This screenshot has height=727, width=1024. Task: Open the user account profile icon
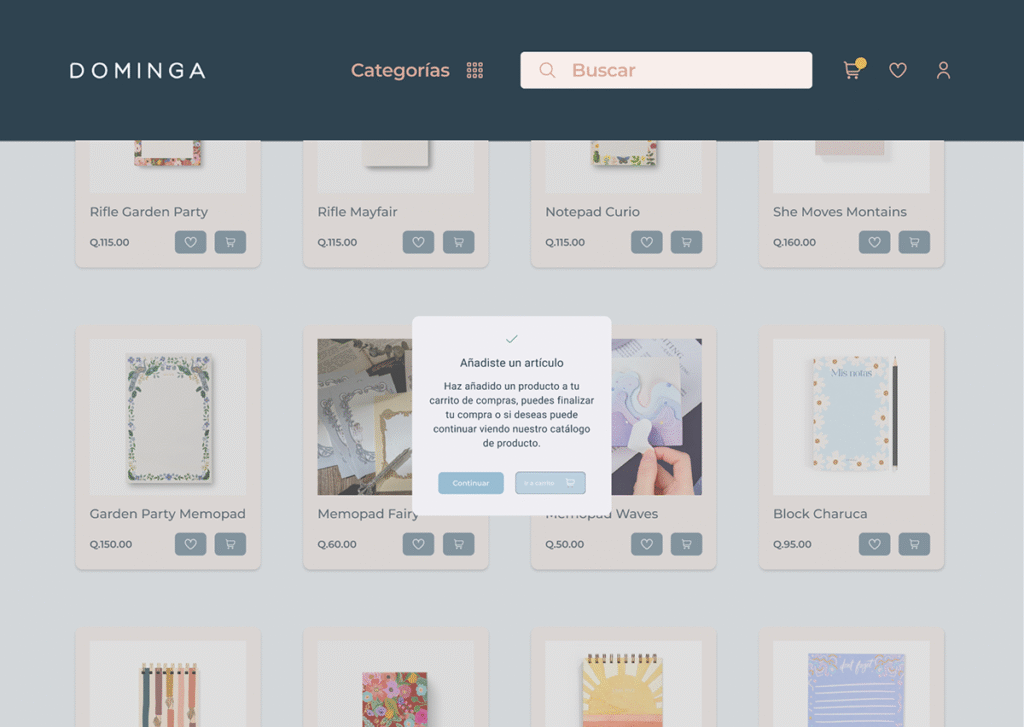click(943, 70)
